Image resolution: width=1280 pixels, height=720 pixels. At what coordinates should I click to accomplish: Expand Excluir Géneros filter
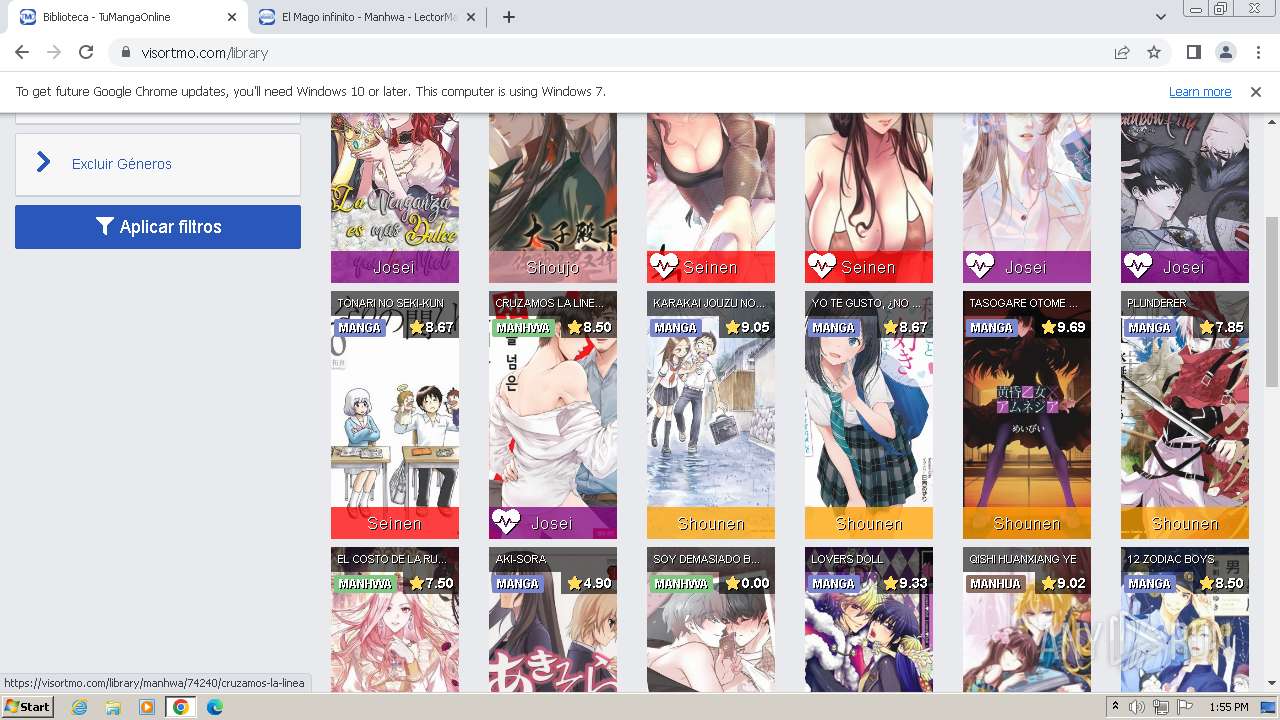[158, 164]
